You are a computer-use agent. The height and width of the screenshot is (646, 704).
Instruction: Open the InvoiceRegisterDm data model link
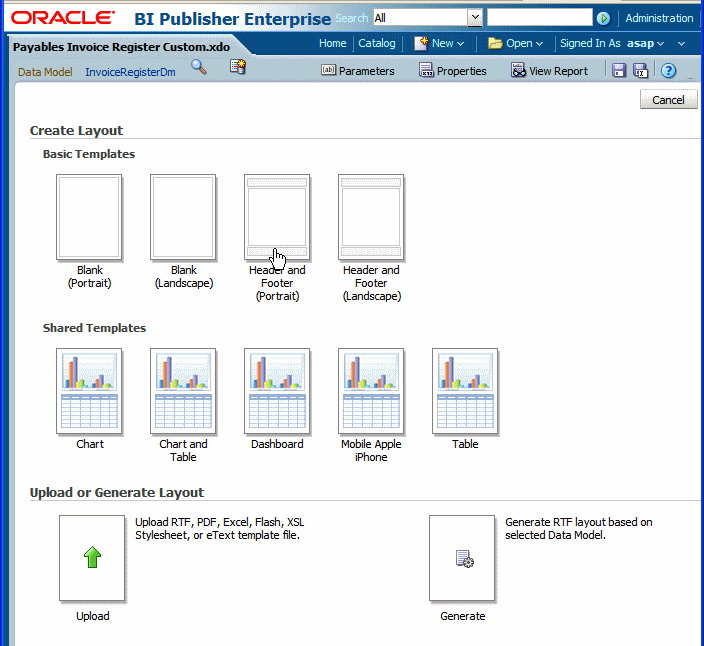pyautogui.click(x=130, y=72)
